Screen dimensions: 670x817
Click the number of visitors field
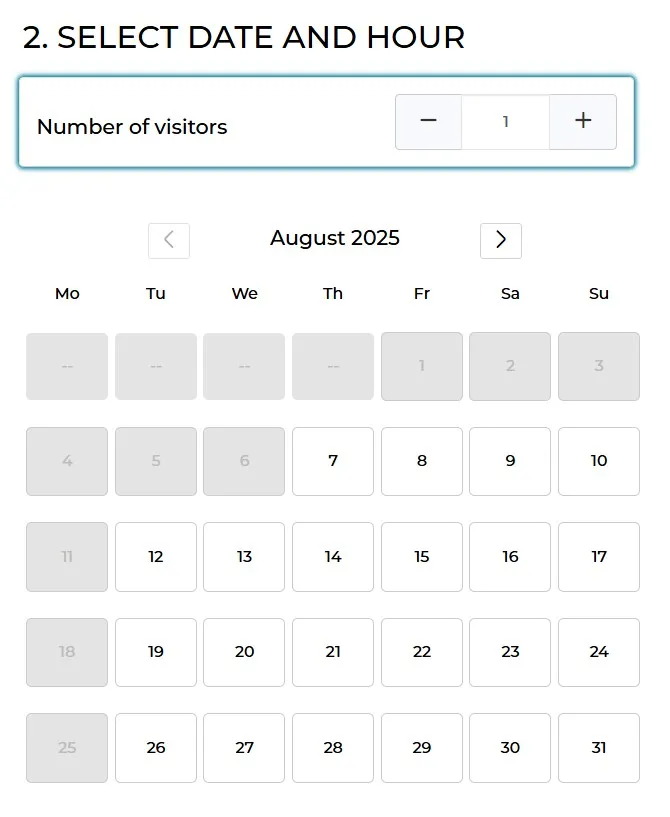tap(505, 122)
